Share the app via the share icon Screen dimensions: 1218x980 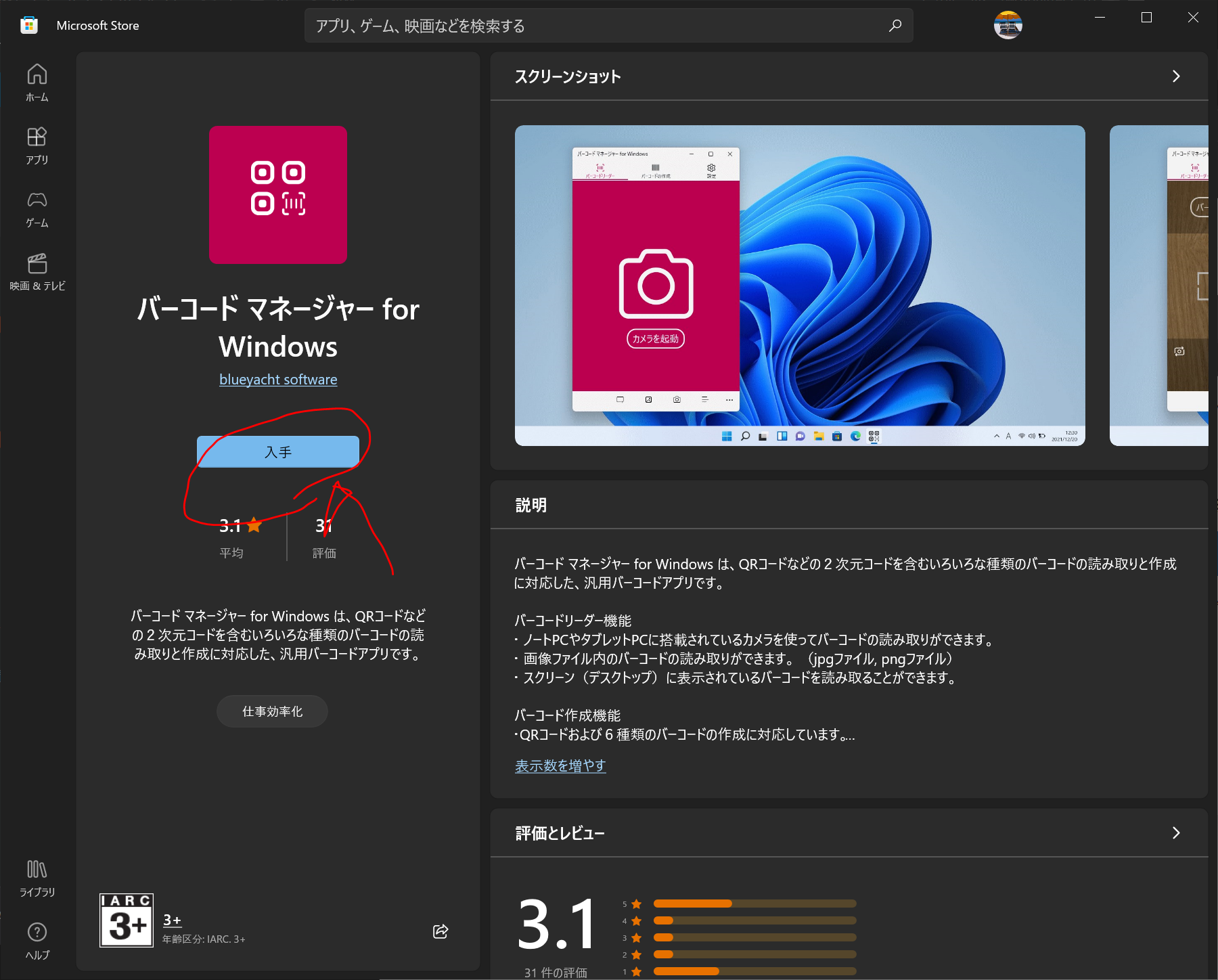[441, 932]
